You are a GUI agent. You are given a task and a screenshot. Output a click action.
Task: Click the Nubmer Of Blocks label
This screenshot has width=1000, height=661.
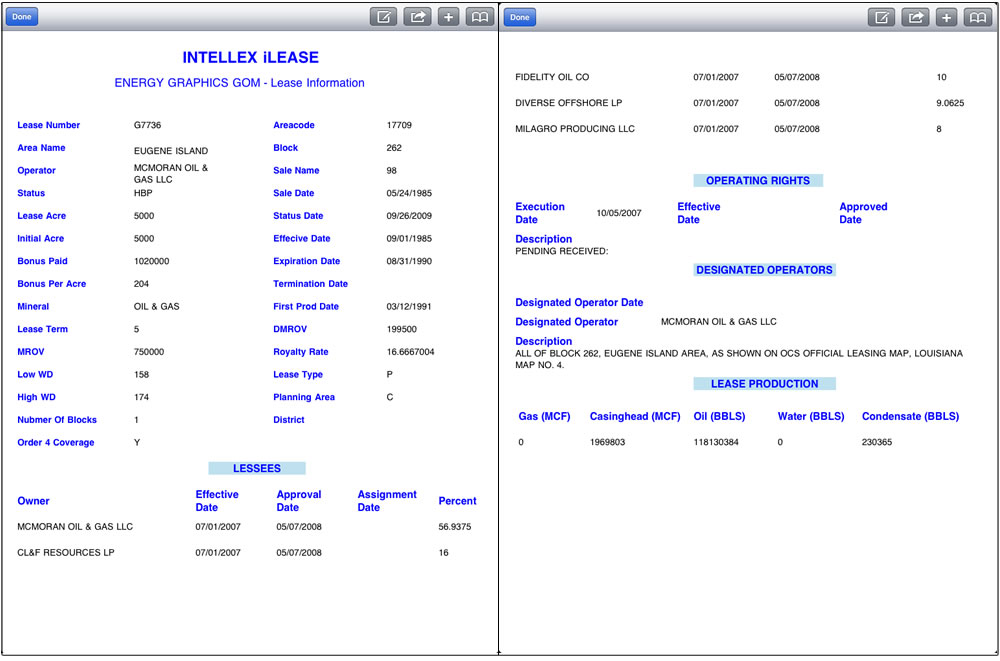(x=57, y=420)
